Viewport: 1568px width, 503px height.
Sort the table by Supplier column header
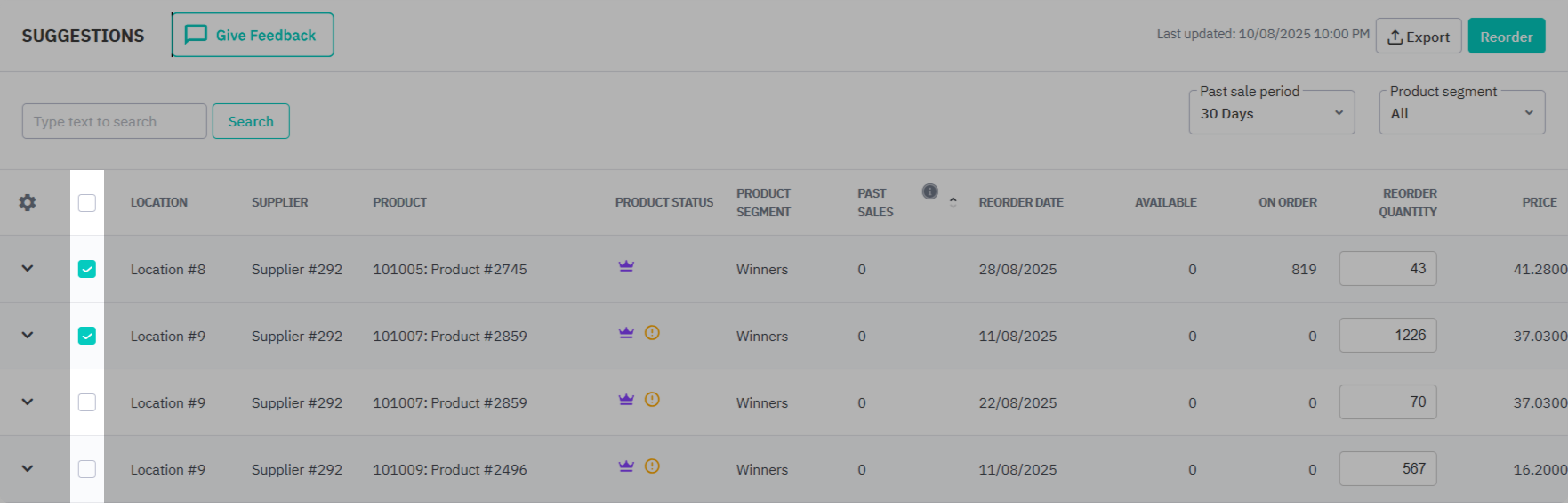pos(279,202)
